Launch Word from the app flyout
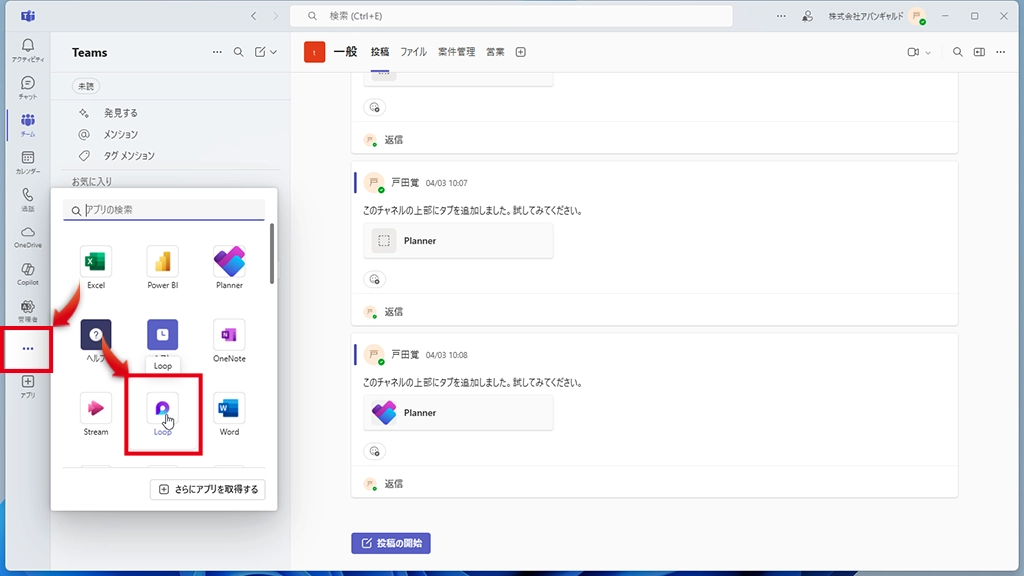 pos(229,414)
